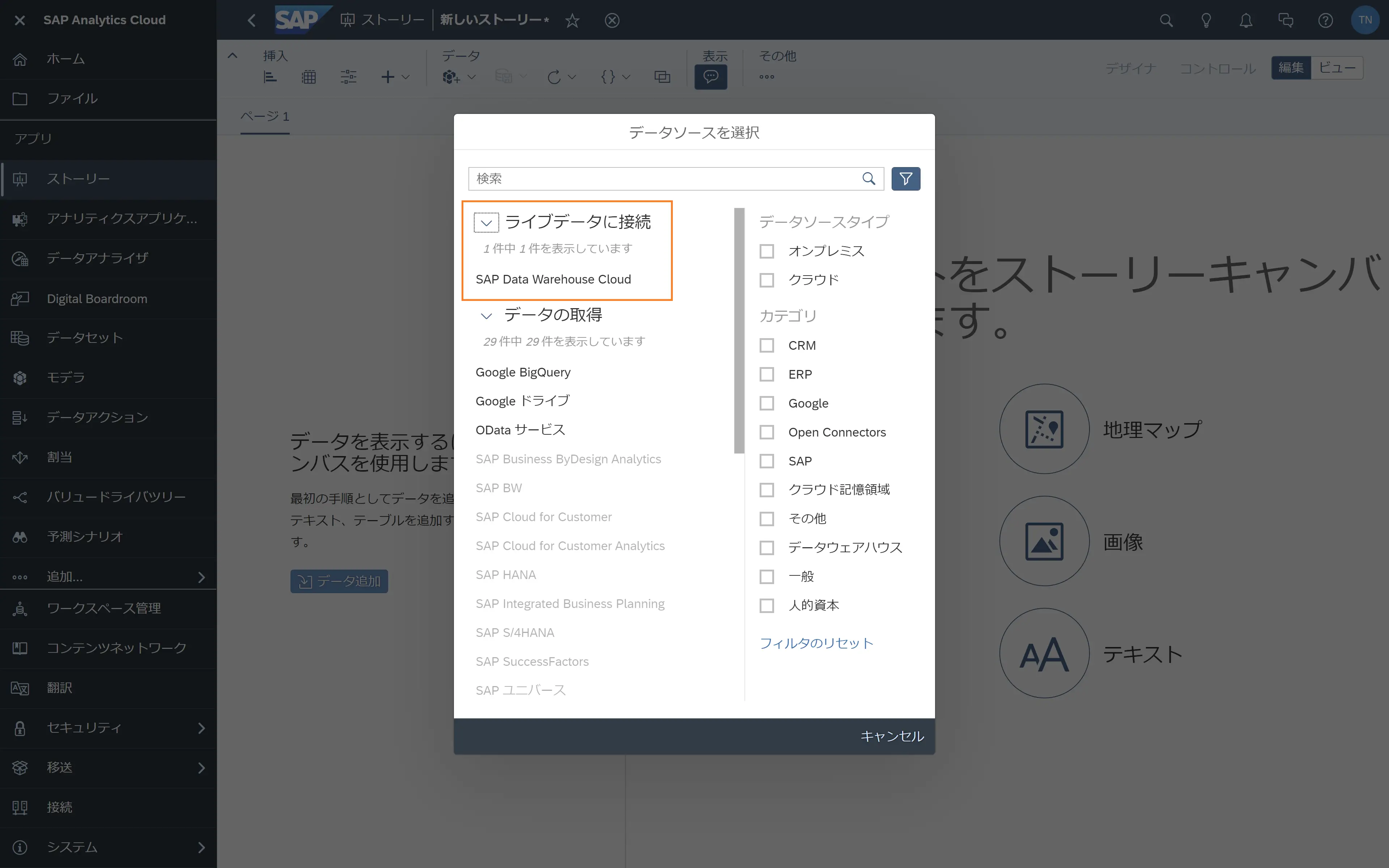Insert a table from toolbar

[x=309, y=77]
